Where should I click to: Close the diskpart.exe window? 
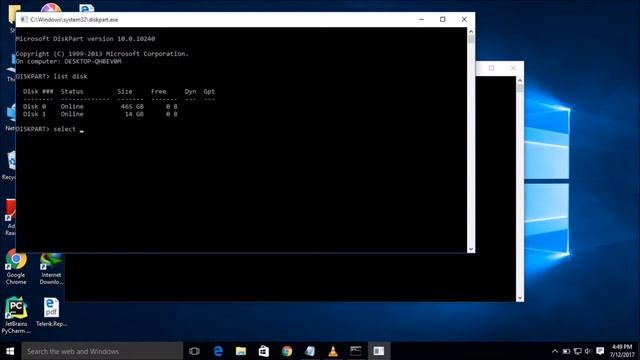pos(464,19)
